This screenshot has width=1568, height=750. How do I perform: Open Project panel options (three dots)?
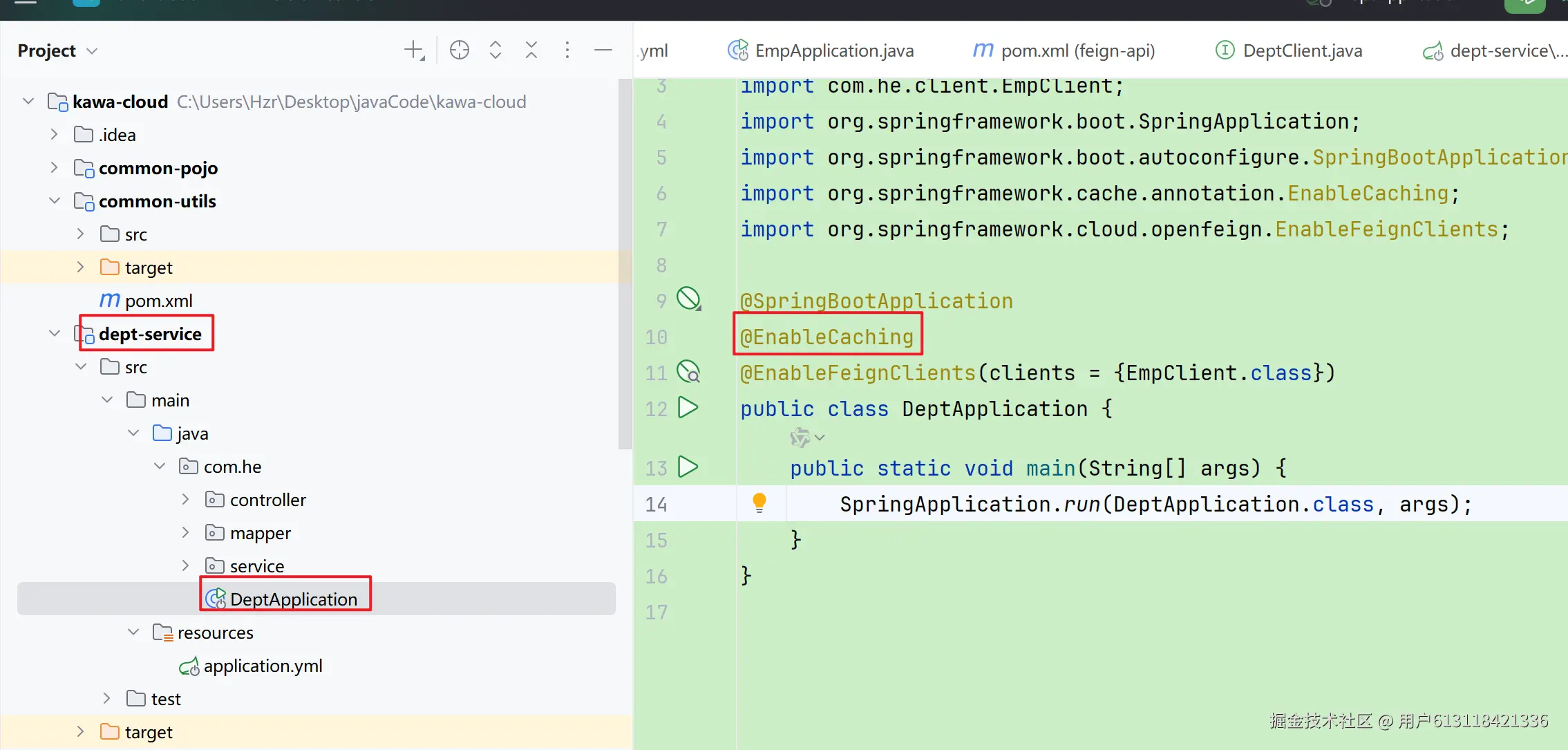(567, 50)
